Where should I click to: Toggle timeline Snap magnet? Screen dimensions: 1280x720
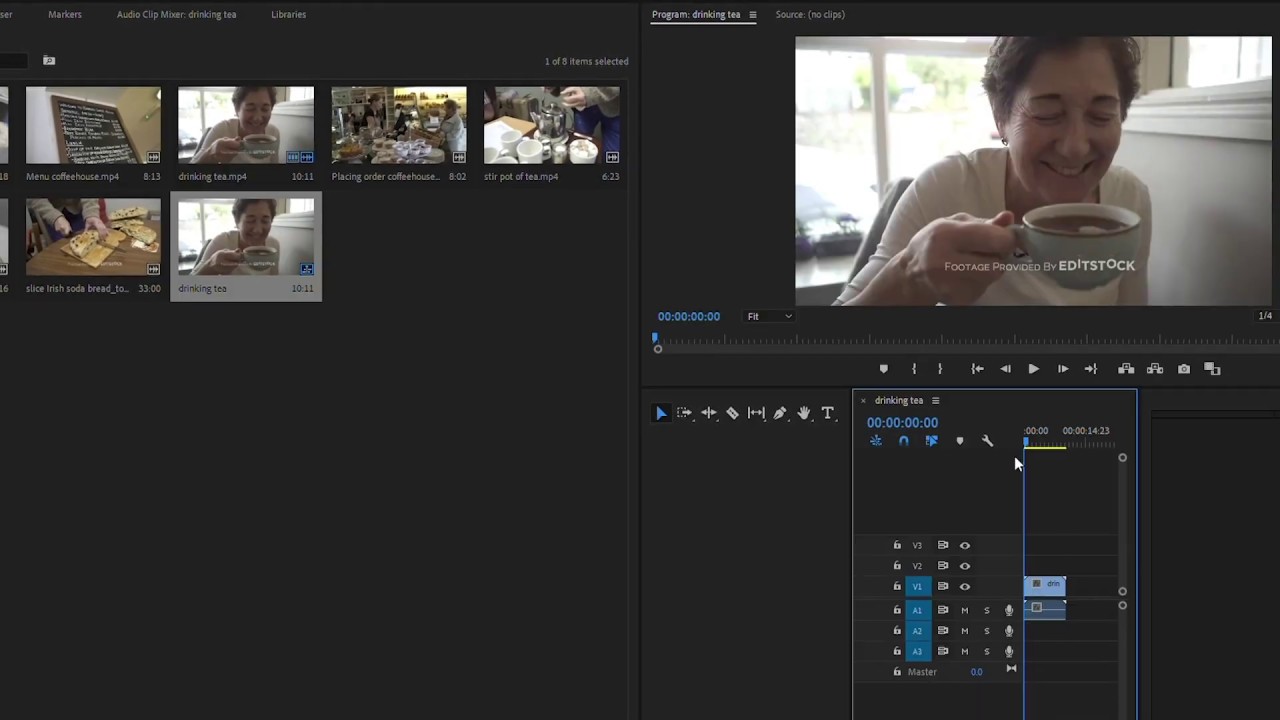904,441
